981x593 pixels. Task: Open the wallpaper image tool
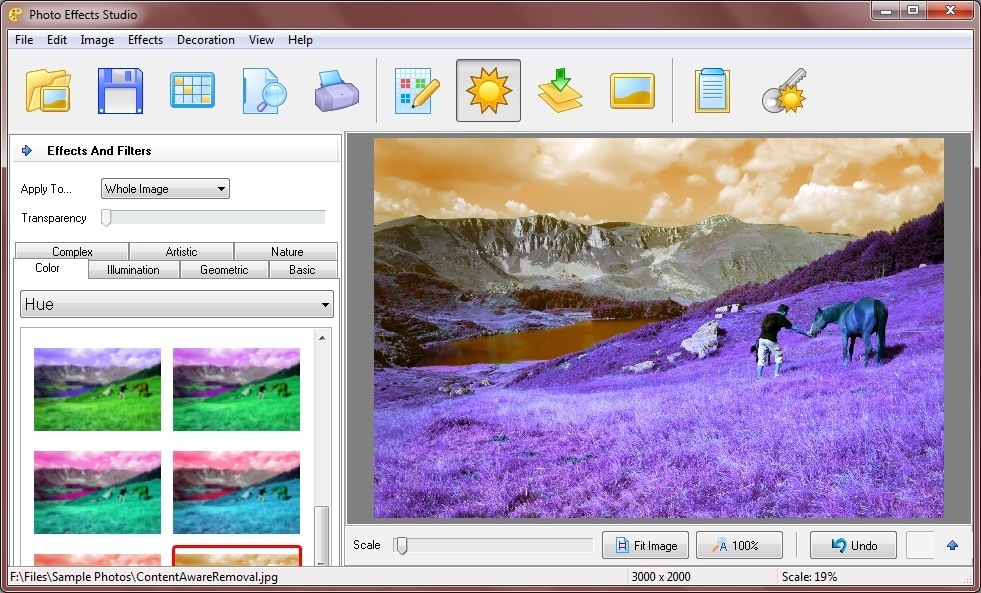pos(631,88)
